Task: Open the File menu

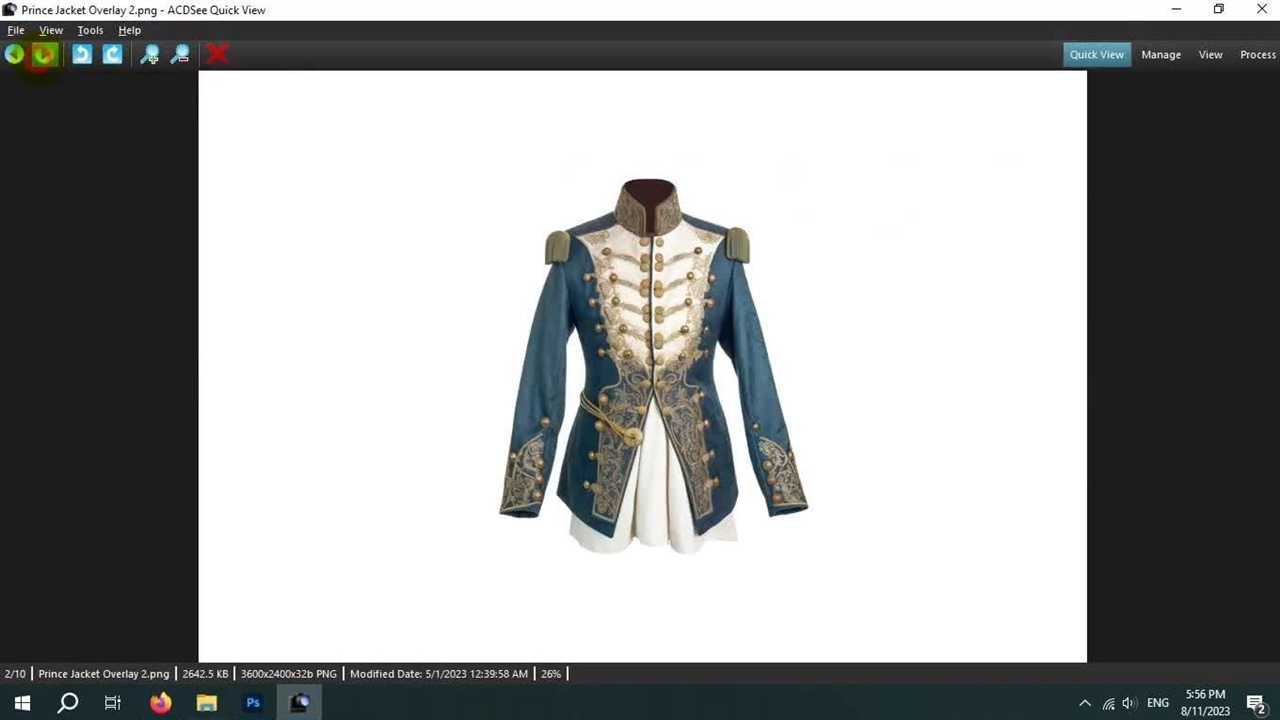Action: pos(16,30)
